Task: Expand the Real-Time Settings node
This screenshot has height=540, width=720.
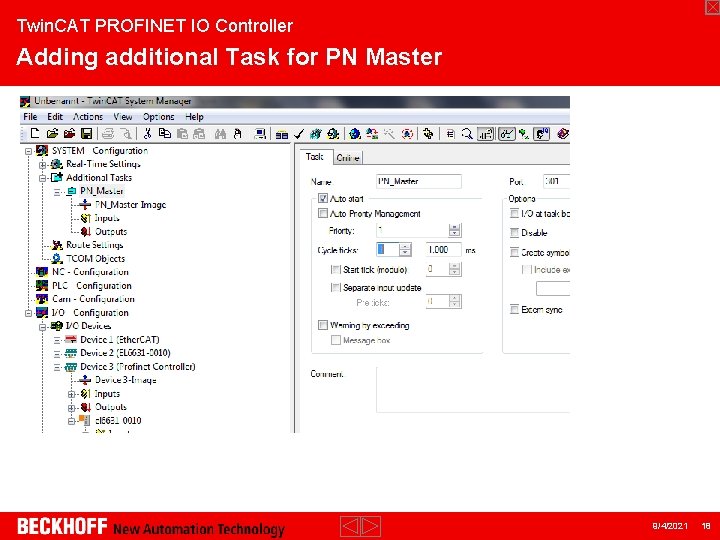Action: click(x=43, y=164)
